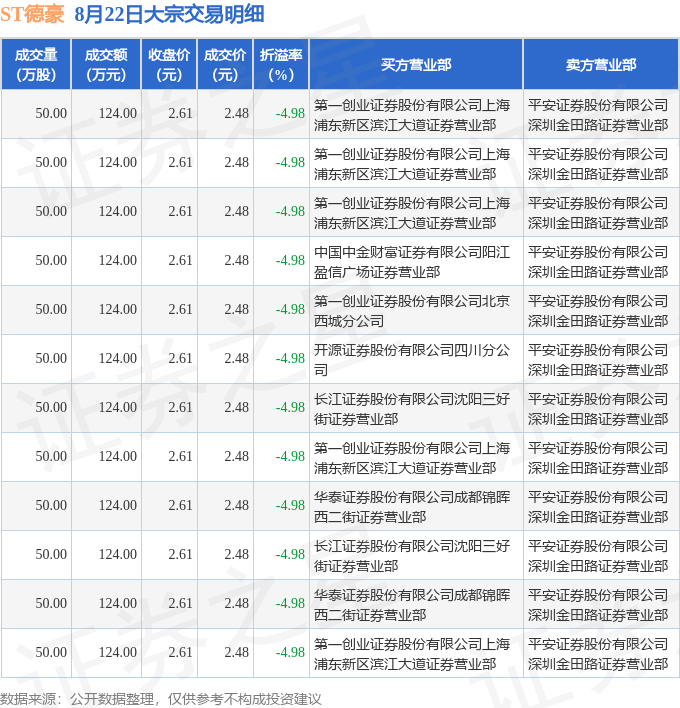Select the 买方营业部 column header
The image size is (680, 708).
[416, 65]
